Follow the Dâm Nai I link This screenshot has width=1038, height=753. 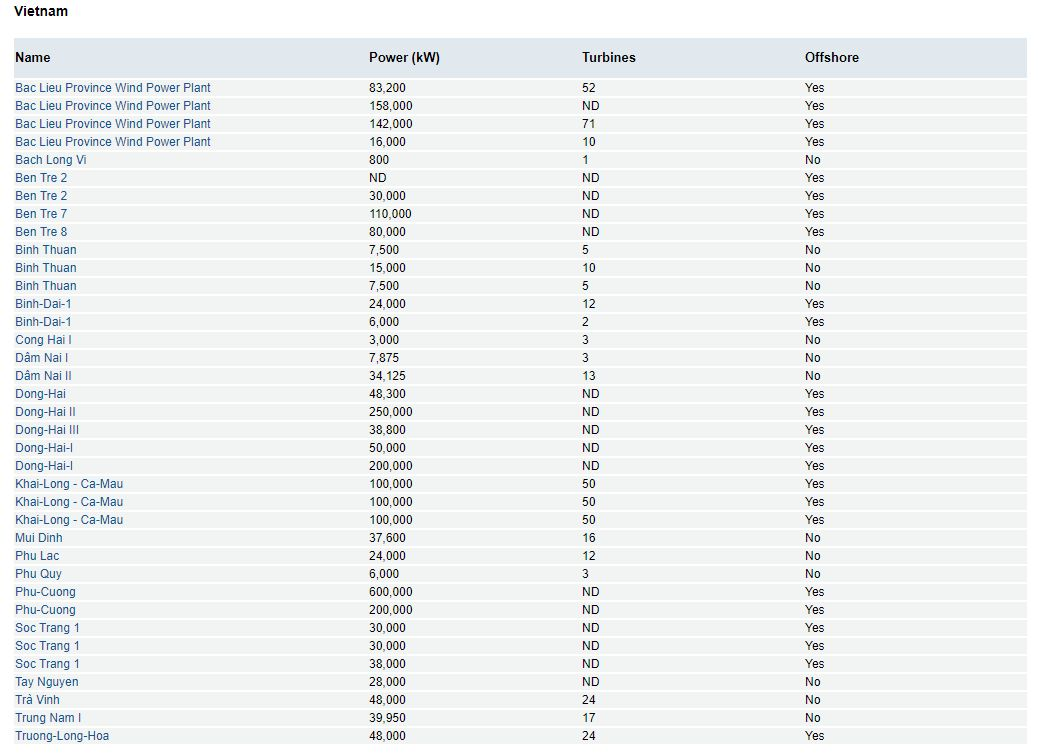[42, 358]
